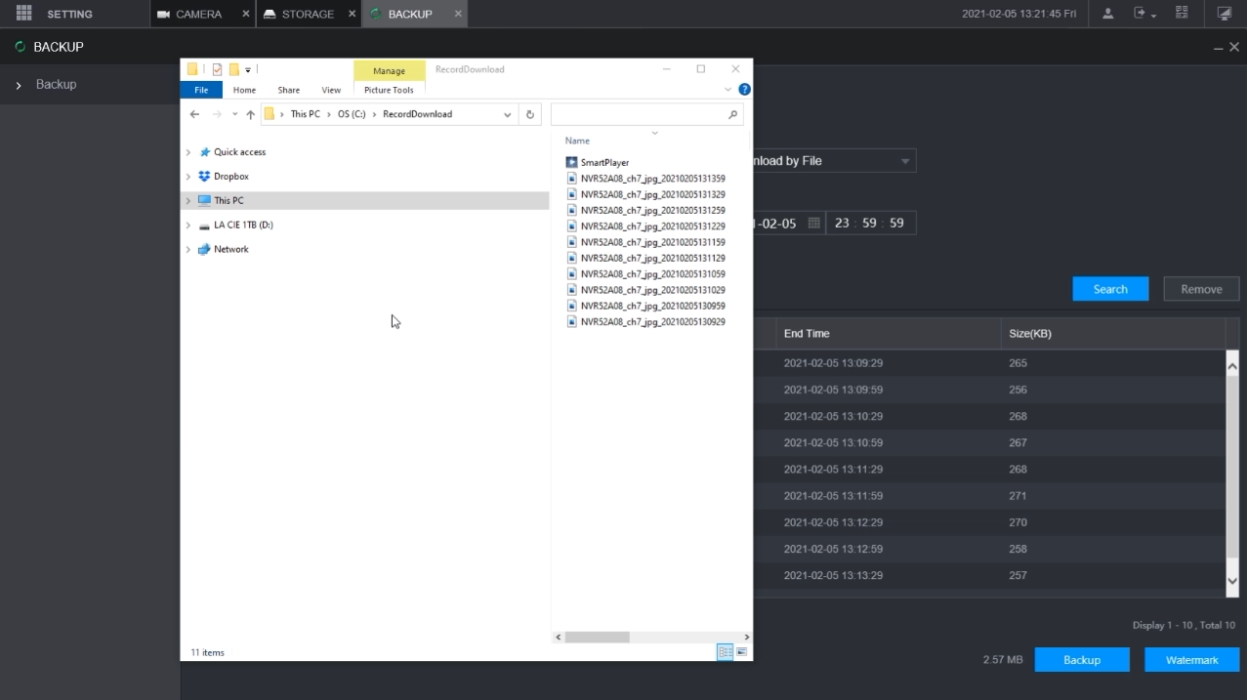
Task: Click the End Time column header
Action: [x=806, y=334]
